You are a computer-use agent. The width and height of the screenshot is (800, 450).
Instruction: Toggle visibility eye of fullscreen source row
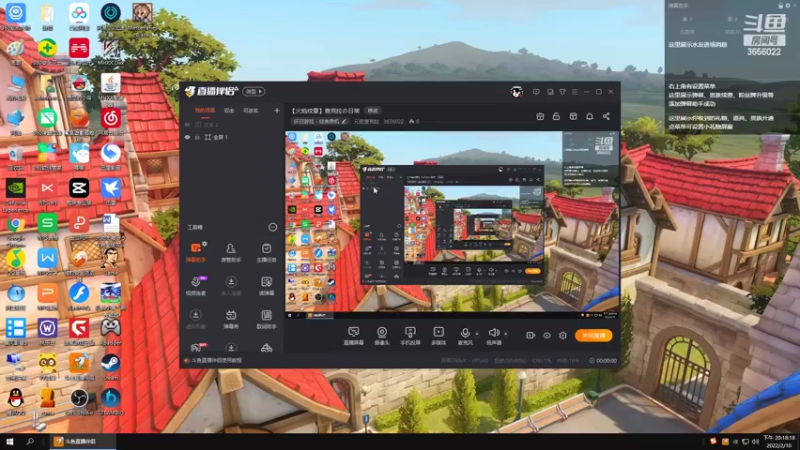pyautogui.click(x=187, y=137)
